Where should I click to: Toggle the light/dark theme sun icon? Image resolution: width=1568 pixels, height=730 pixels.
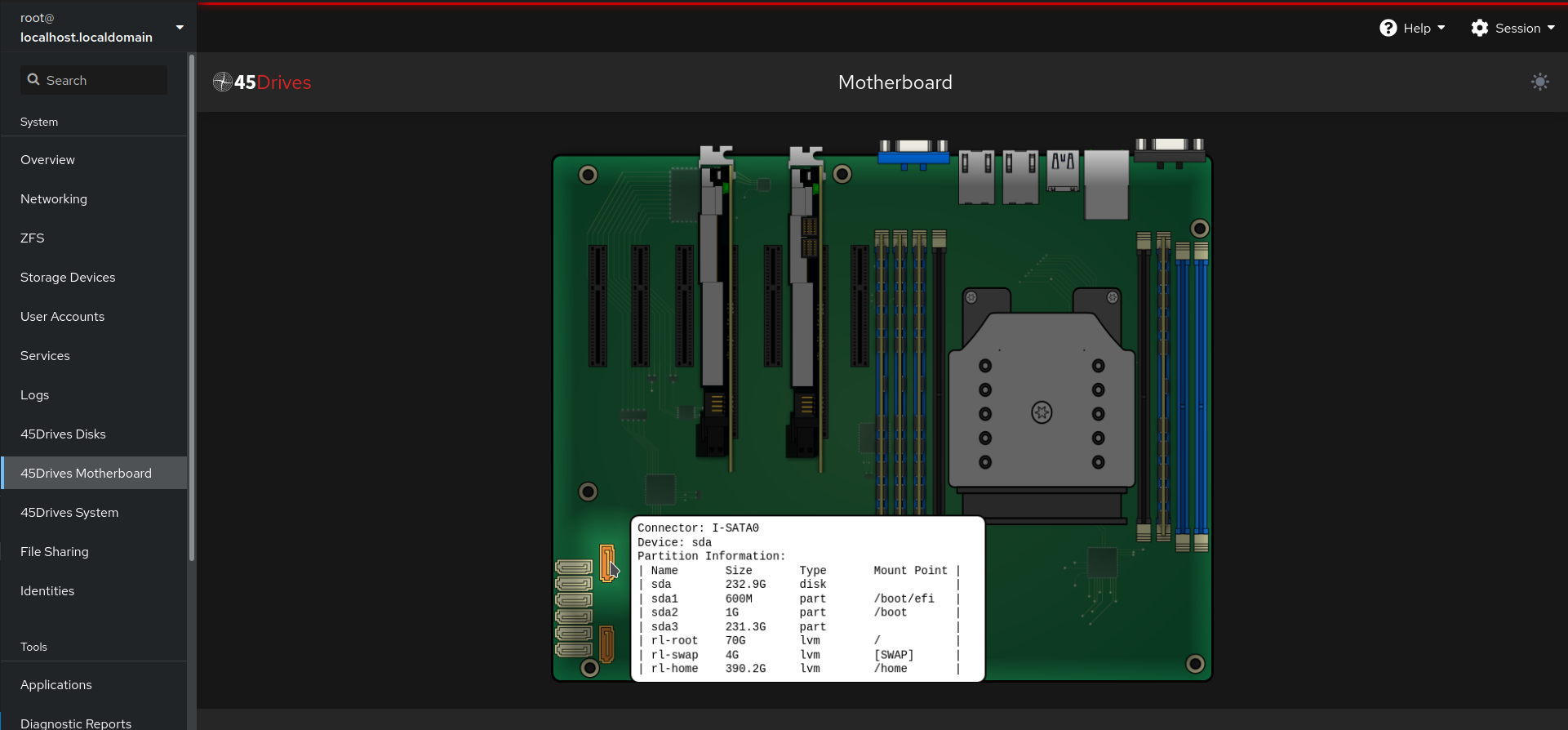tap(1540, 82)
